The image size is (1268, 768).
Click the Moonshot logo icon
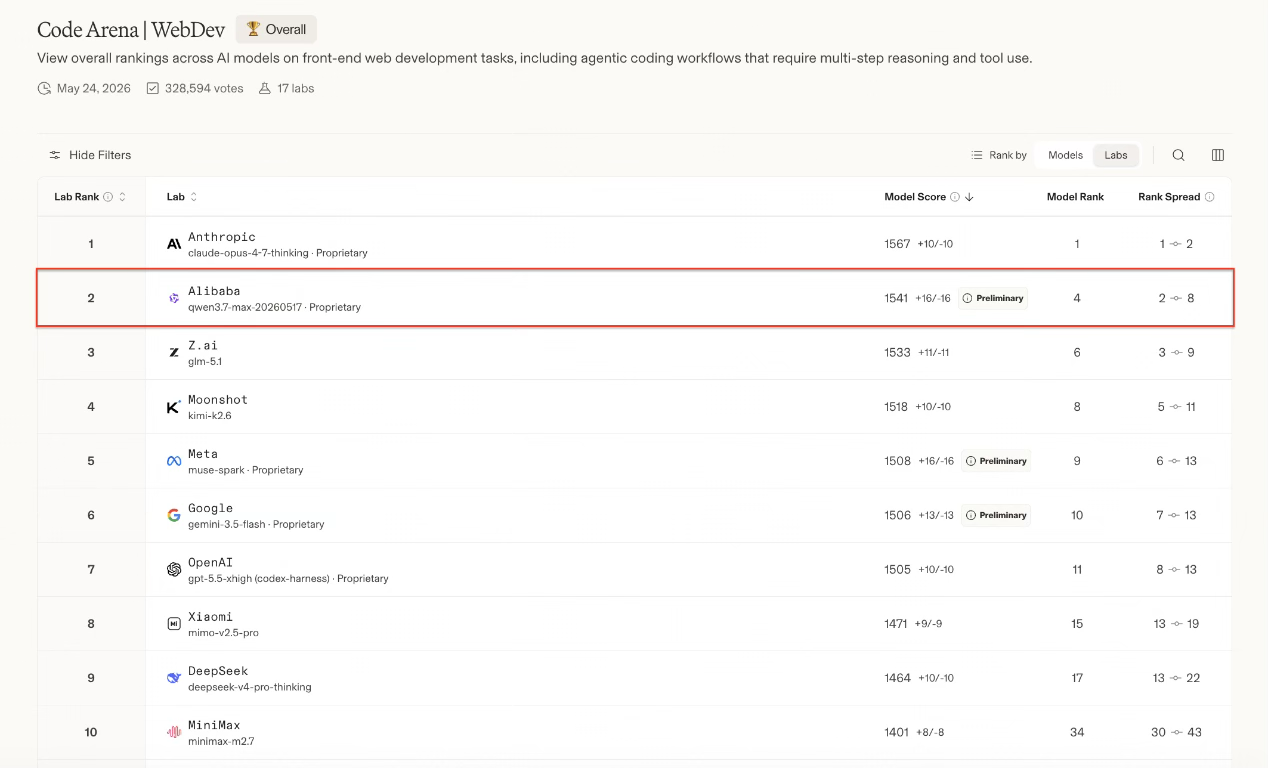[x=174, y=407]
